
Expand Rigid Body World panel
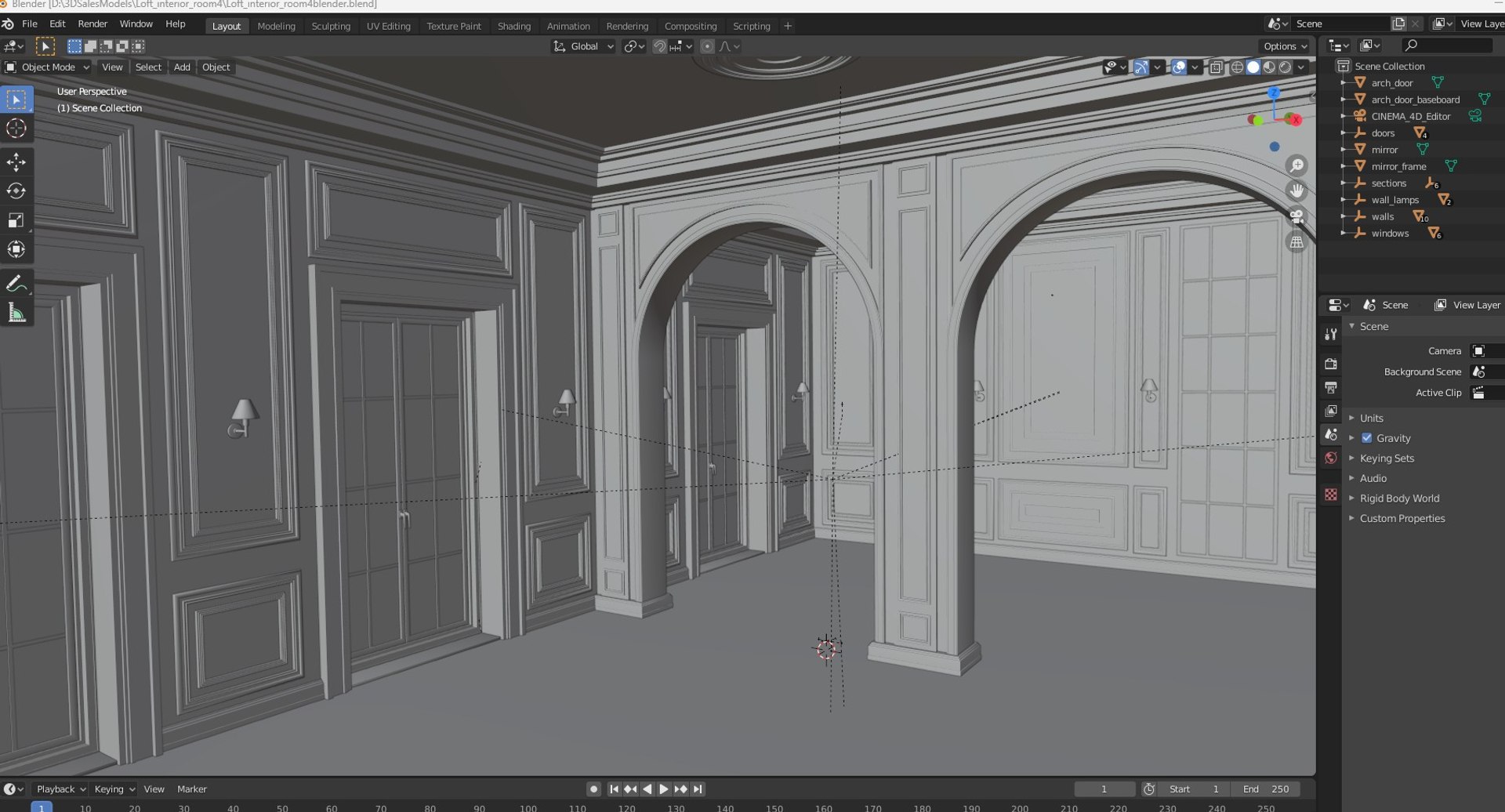point(1399,498)
